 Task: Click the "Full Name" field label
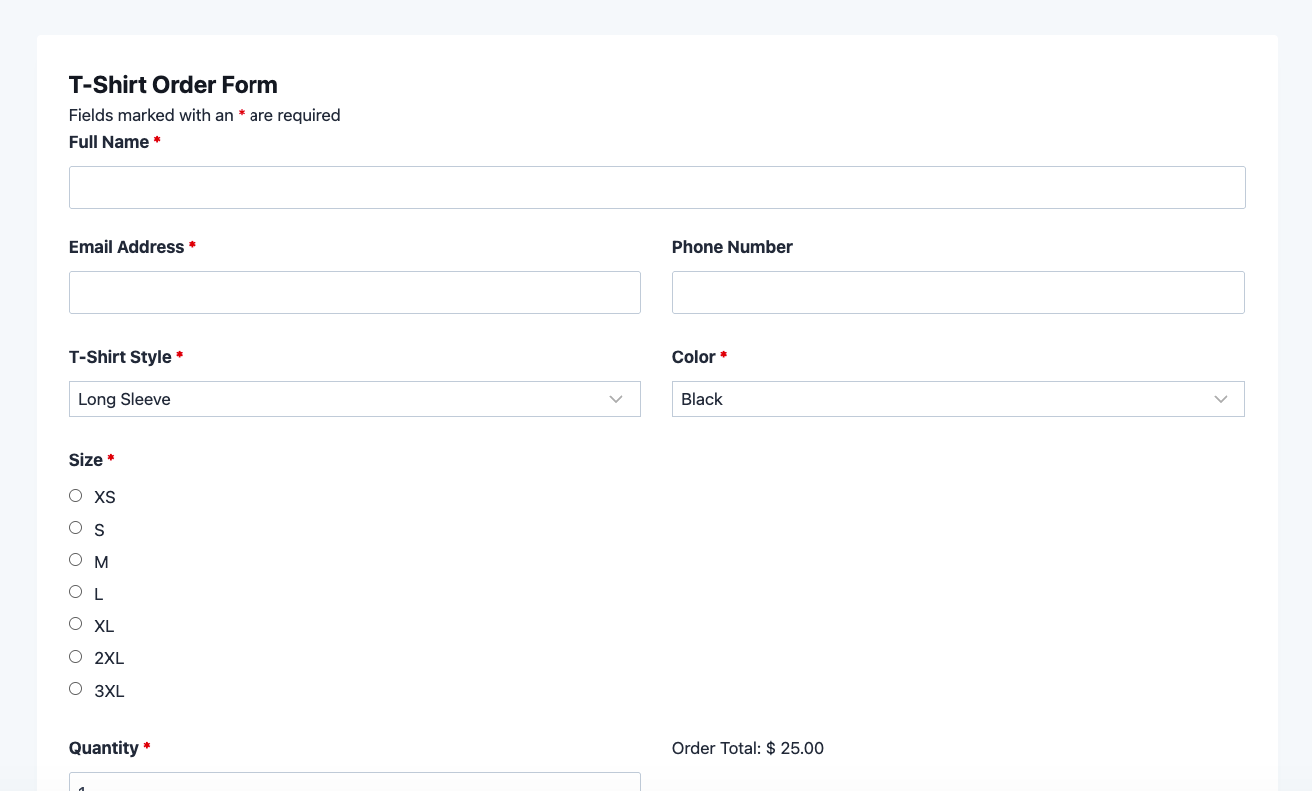109,142
